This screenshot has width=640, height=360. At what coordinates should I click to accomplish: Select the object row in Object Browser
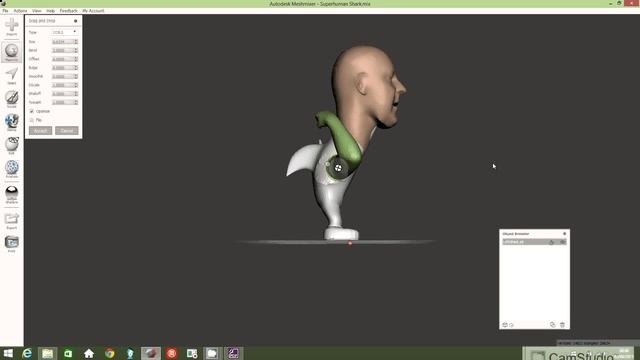pyautogui.click(x=534, y=242)
